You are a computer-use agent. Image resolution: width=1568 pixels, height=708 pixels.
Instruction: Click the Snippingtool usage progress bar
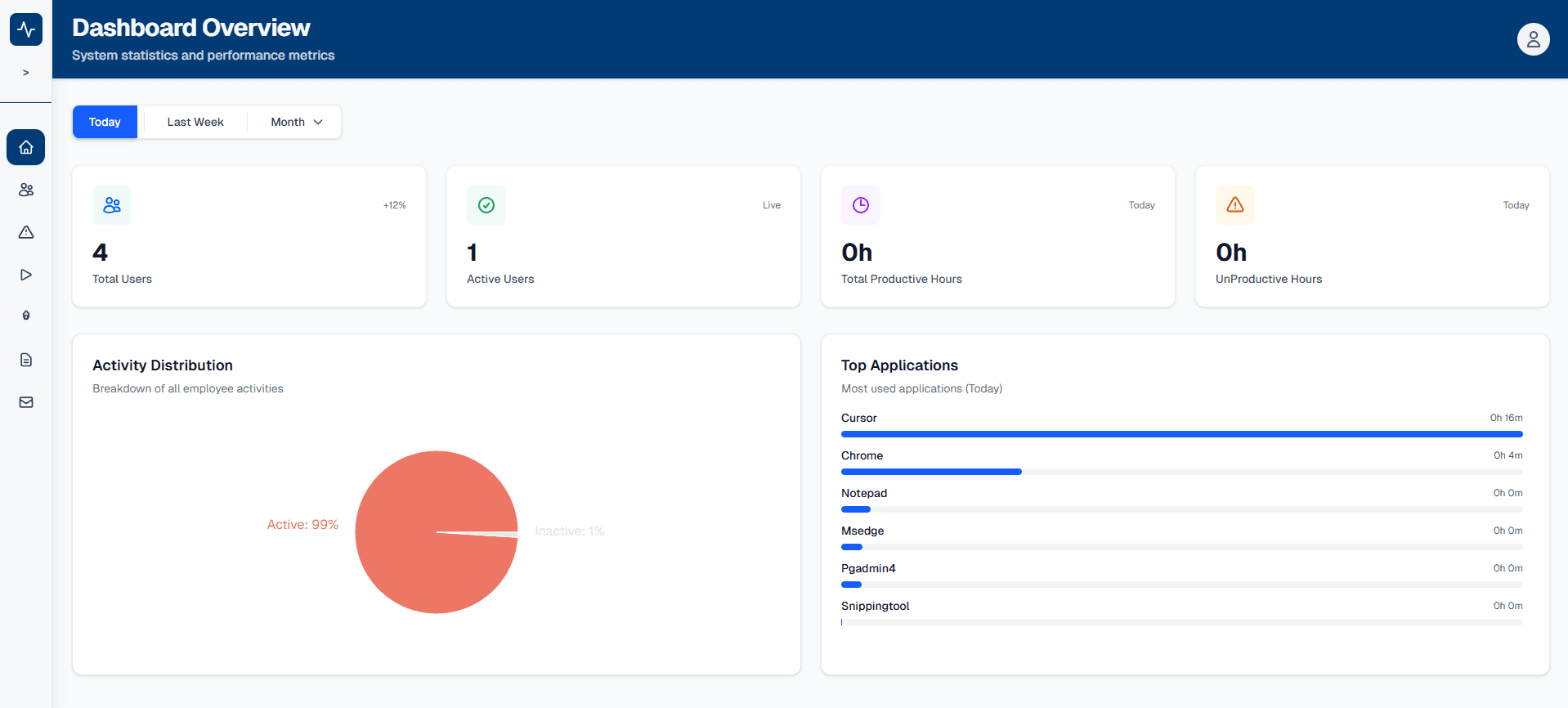pyautogui.click(x=1182, y=622)
